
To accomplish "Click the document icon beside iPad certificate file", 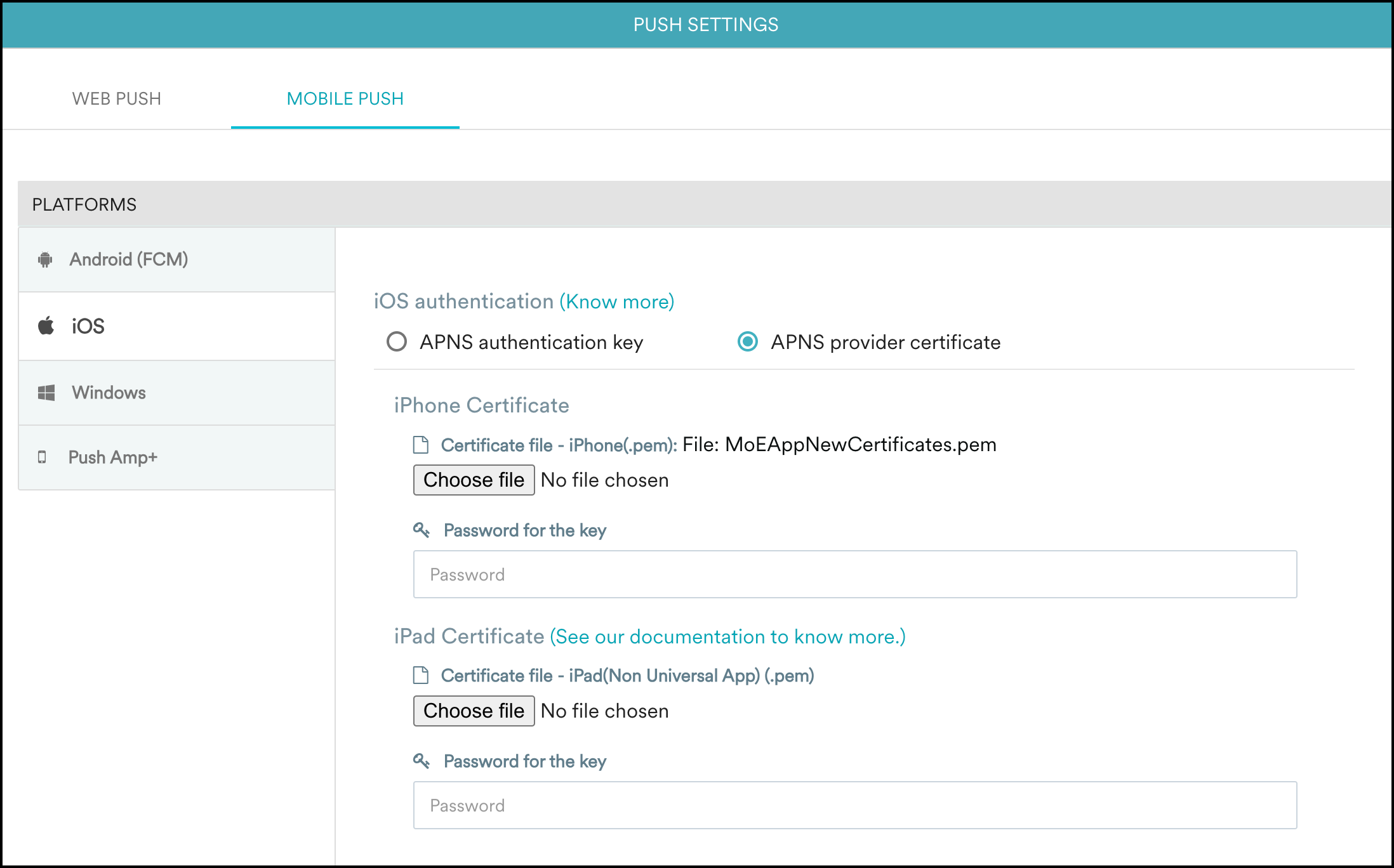I will point(420,675).
